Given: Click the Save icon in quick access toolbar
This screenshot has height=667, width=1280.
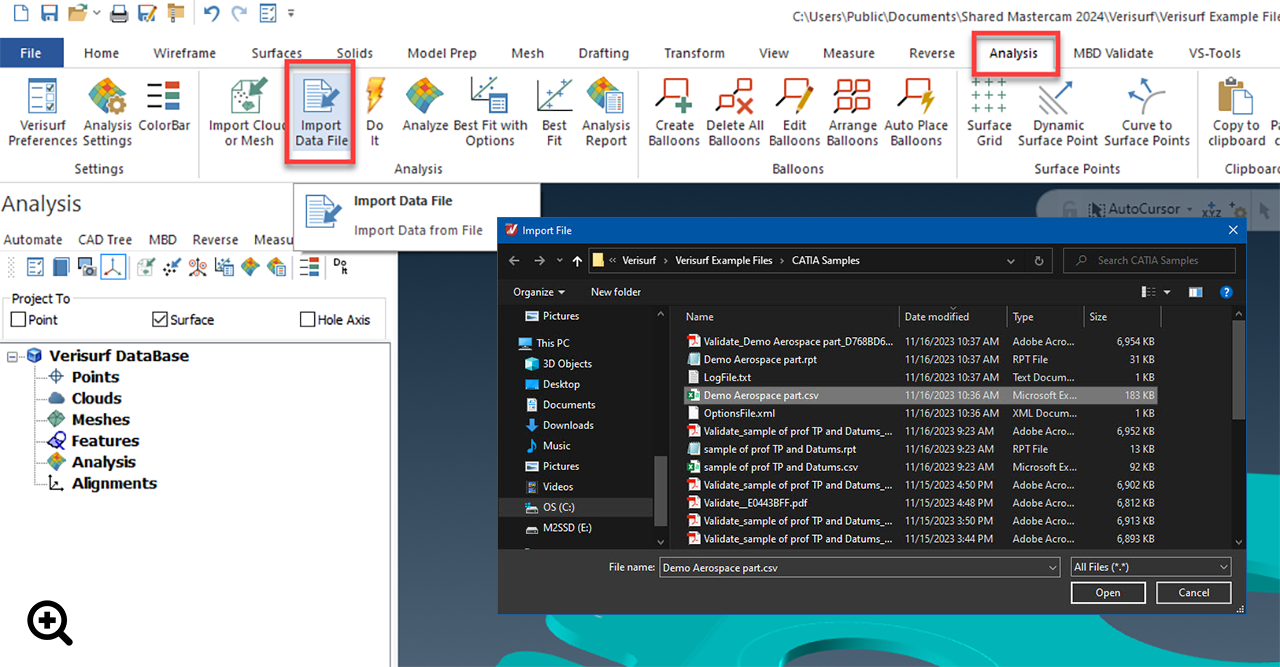Looking at the screenshot, I should click(50, 14).
